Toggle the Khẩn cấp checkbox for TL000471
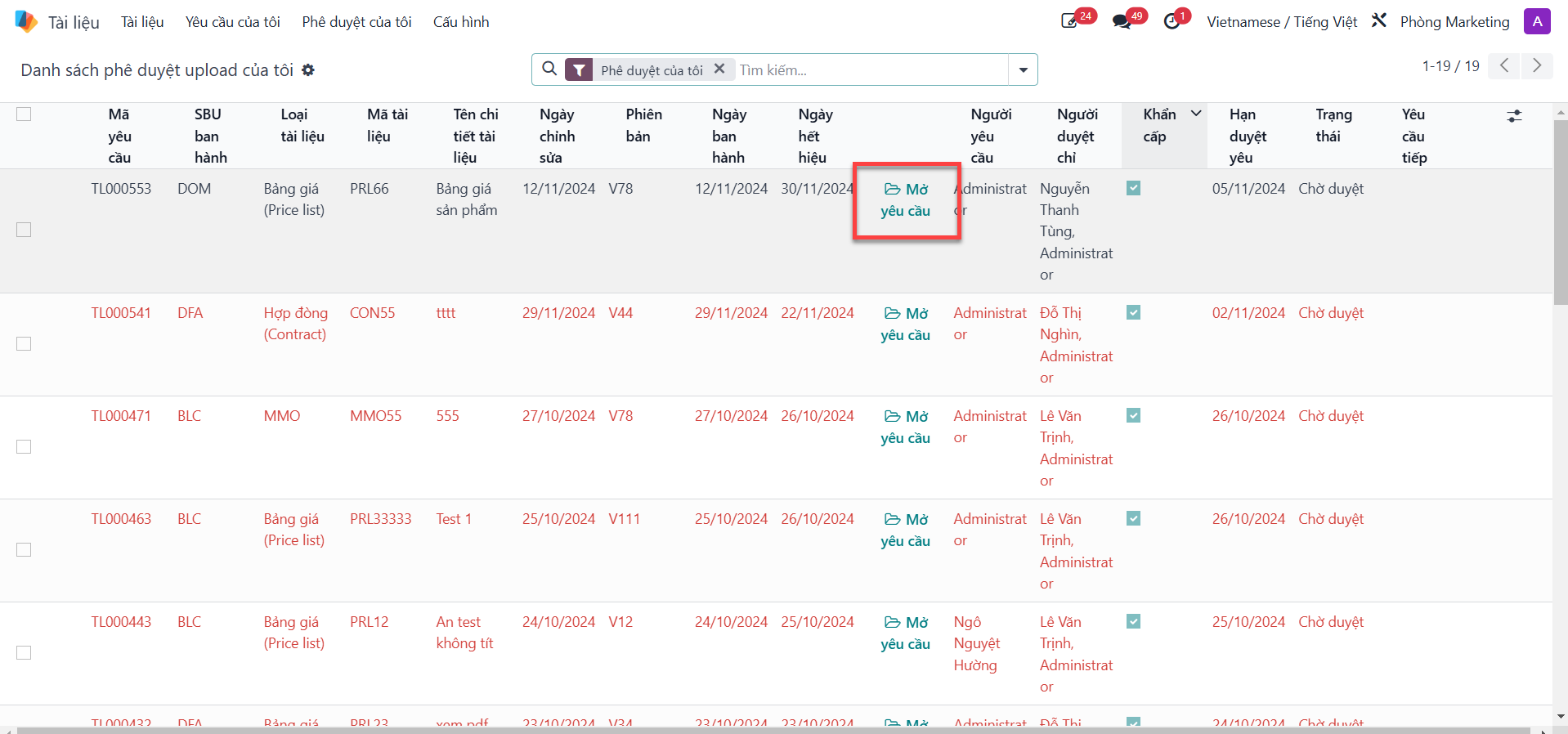The image size is (1568, 734). [x=1133, y=415]
